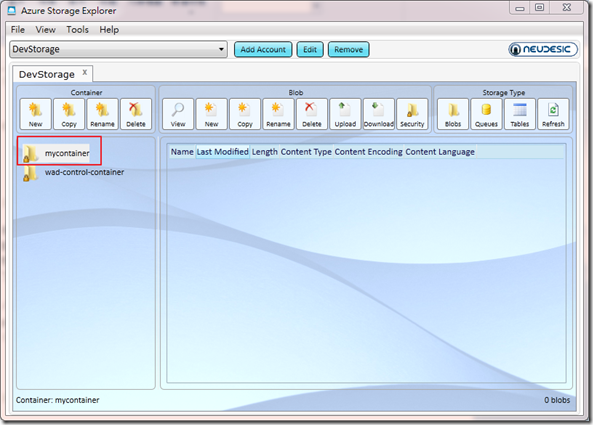Screen dimensions: 593x425
Task: Select the mycontainer container
Action: coord(56,153)
